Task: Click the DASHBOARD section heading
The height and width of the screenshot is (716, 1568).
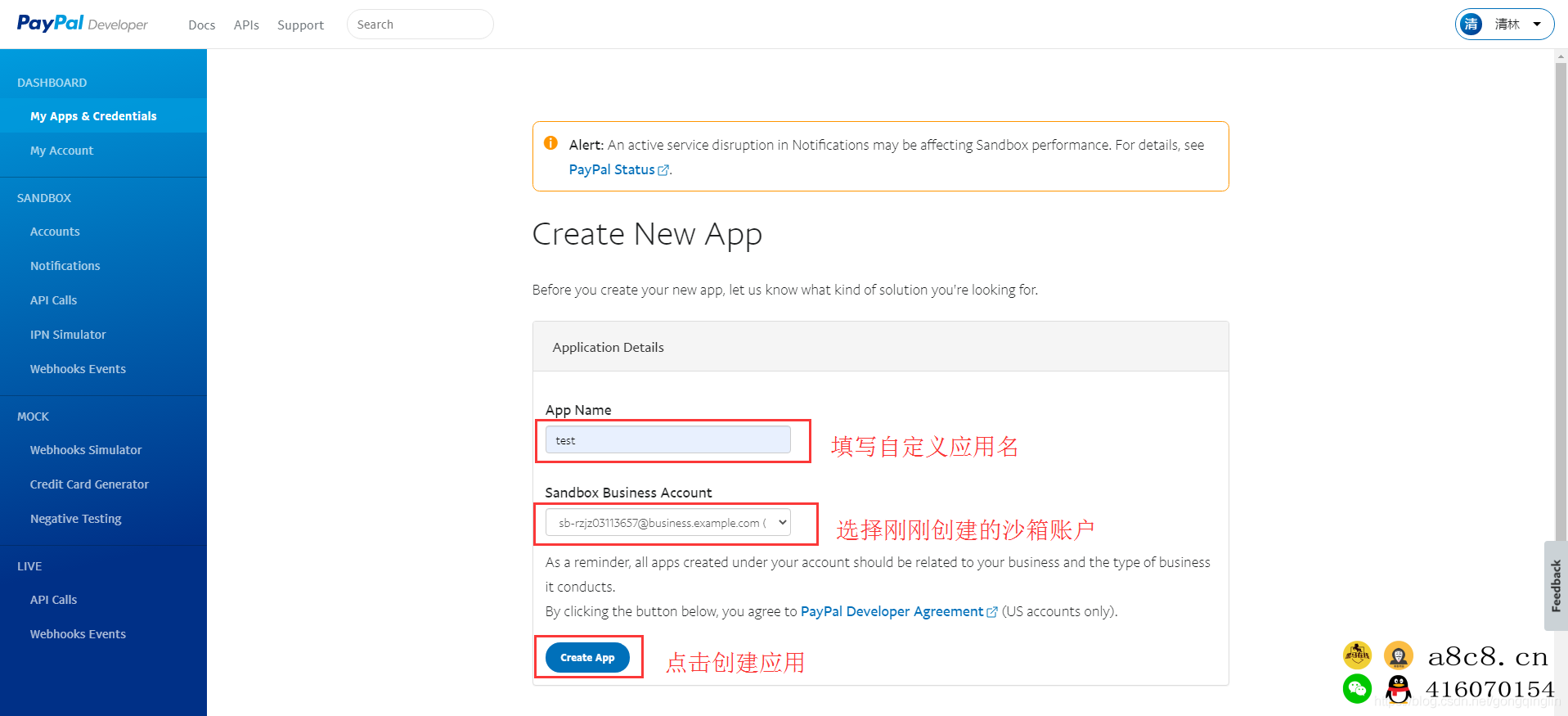Action: (52, 83)
